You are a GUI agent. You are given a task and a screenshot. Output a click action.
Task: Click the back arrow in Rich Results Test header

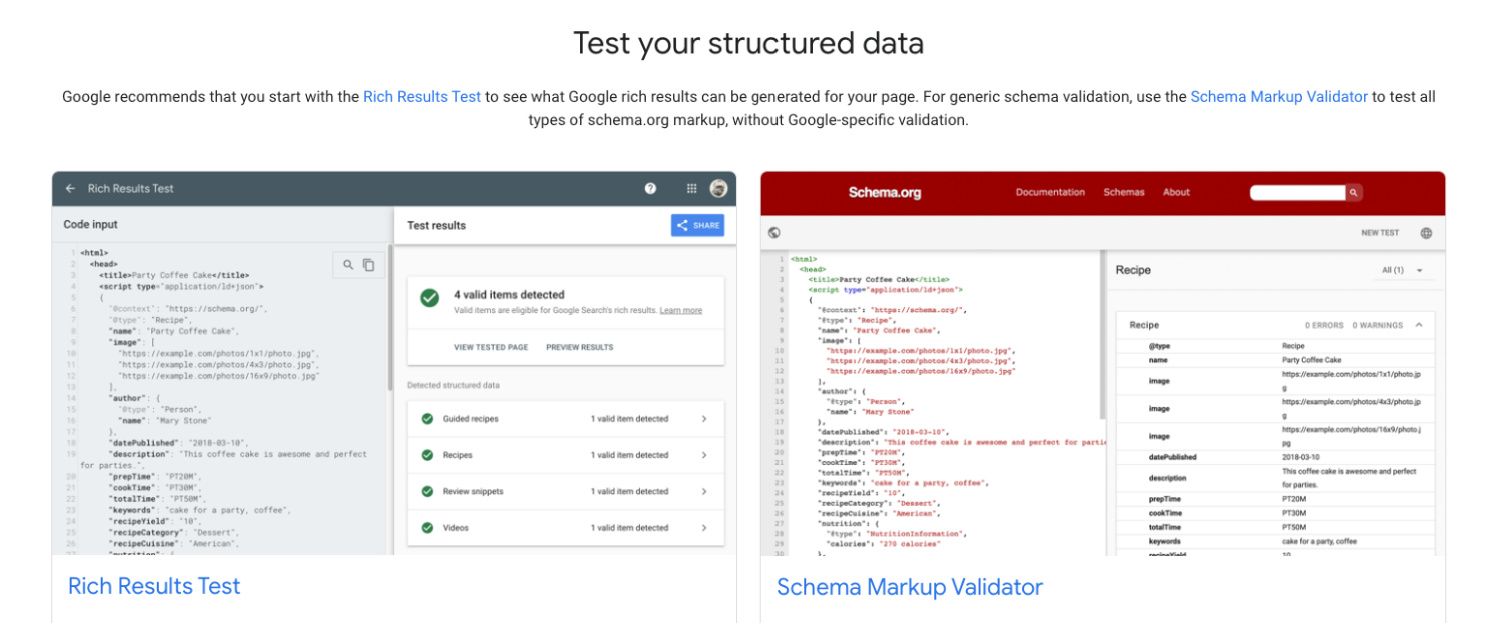pyautogui.click(x=70, y=188)
